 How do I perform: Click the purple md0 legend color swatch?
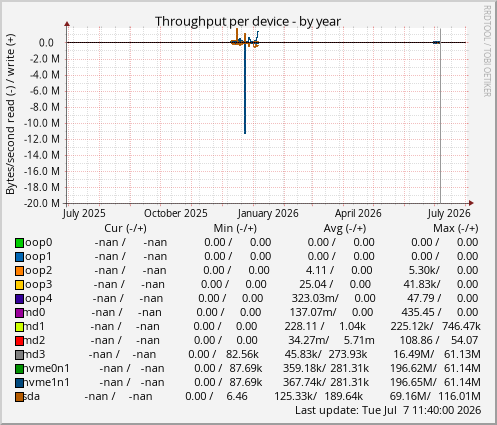19,313
